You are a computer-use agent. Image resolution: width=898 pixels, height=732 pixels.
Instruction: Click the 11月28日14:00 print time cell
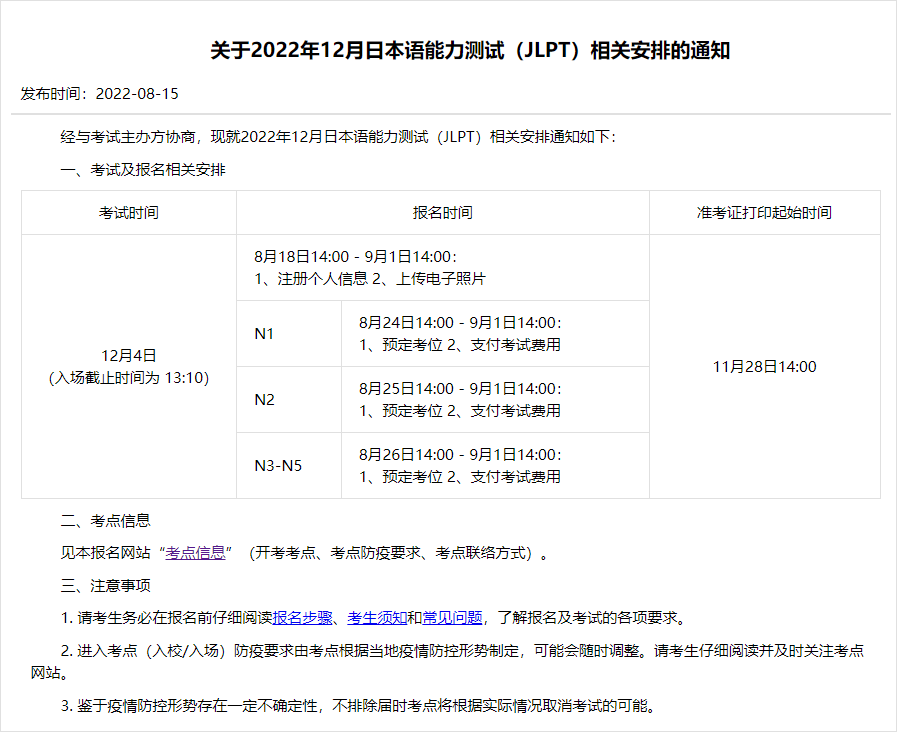pyautogui.click(x=764, y=367)
